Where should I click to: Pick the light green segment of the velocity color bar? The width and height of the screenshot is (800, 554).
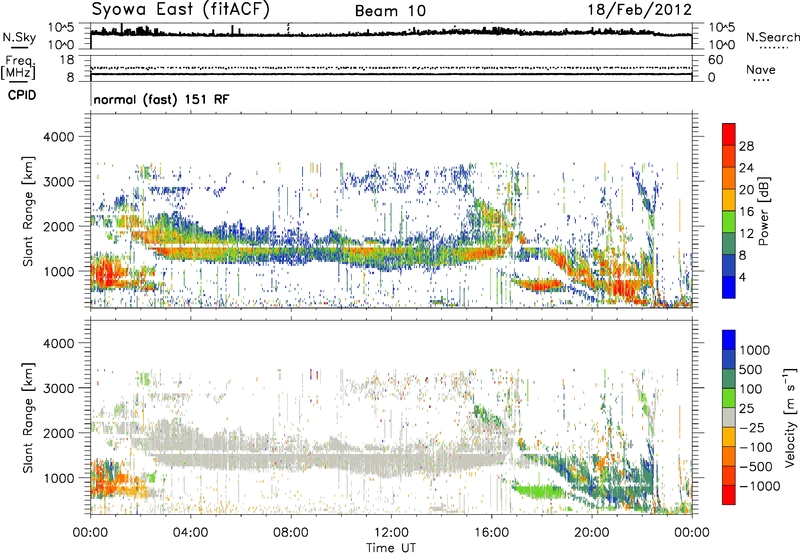[x=729, y=398]
